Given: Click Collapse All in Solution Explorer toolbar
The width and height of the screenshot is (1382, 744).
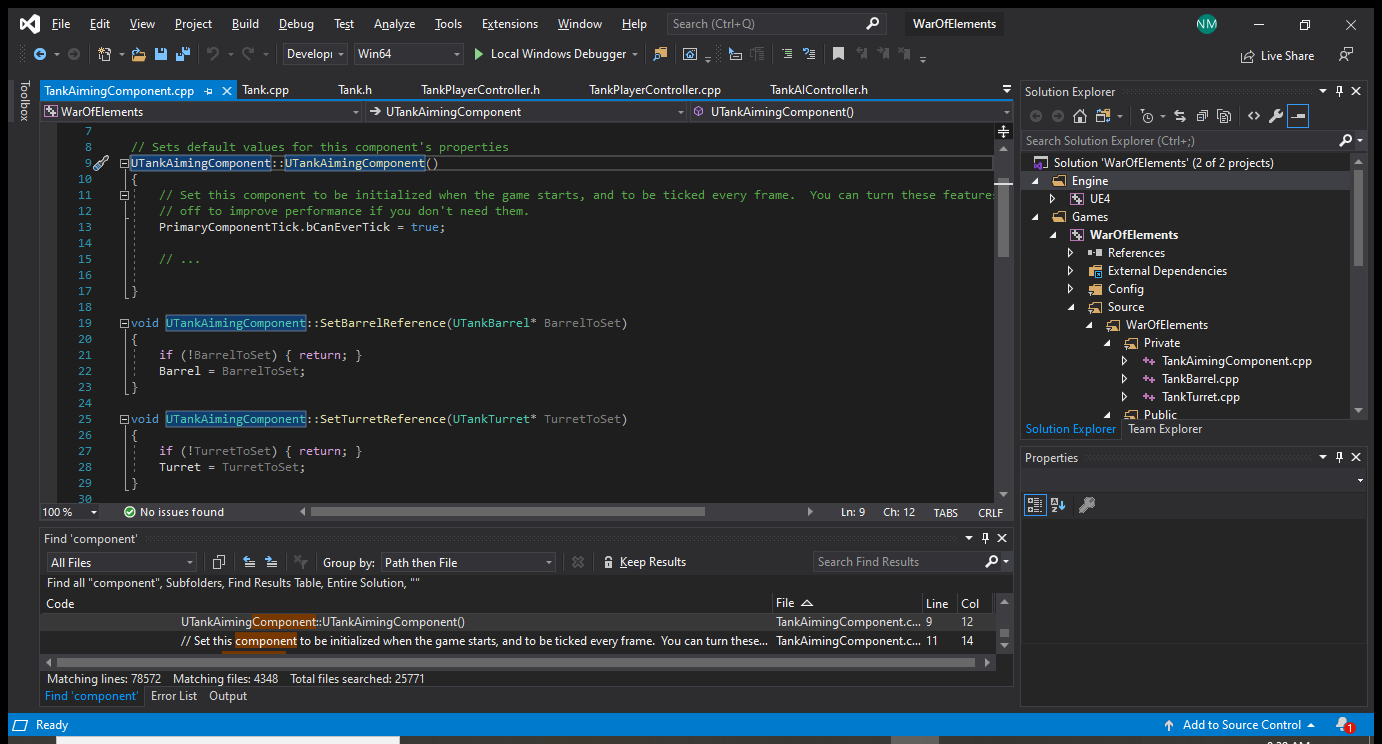Looking at the screenshot, I should pyautogui.click(x=1203, y=116).
